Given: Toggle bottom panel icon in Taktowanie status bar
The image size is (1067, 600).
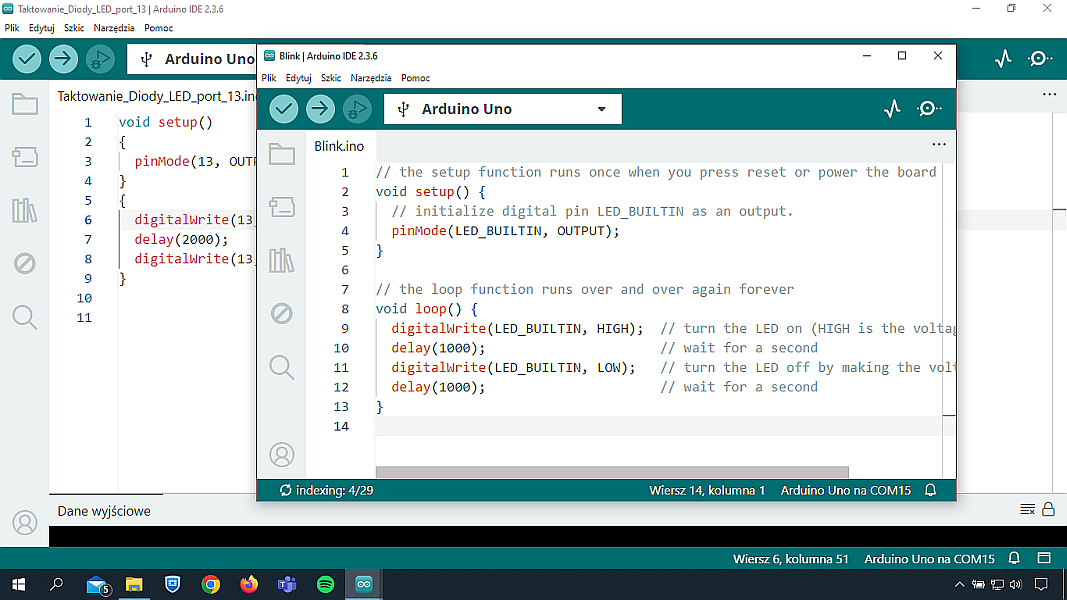Looking at the screenshot, I should tap(1044, 559).
